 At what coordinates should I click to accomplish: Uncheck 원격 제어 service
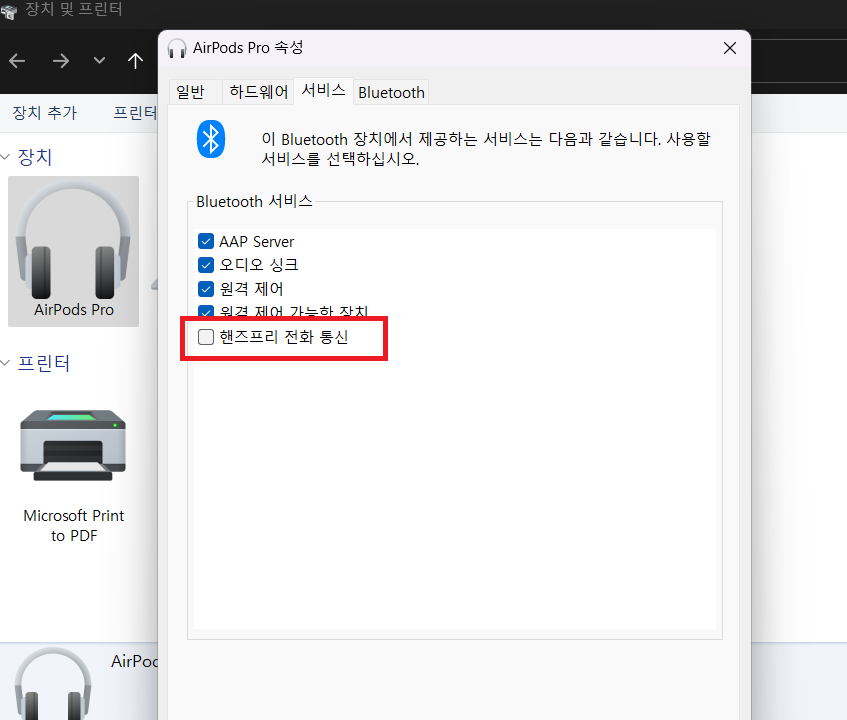[206, 289]
